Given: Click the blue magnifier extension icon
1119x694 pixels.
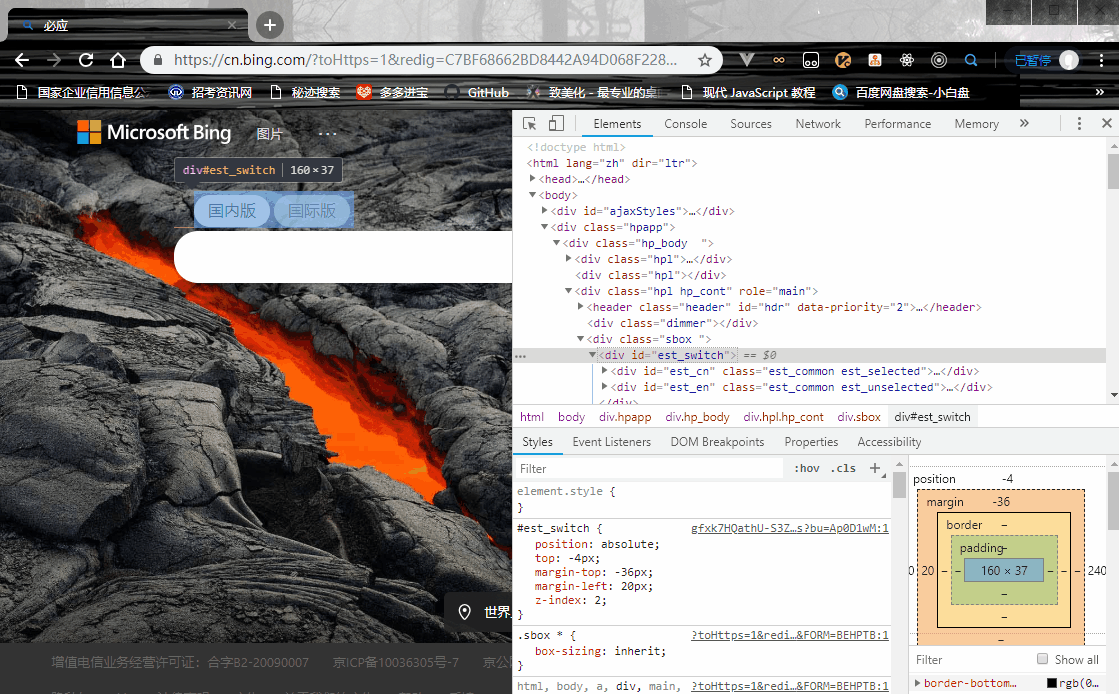Looking at the screenshot, I should coord(971,60).
